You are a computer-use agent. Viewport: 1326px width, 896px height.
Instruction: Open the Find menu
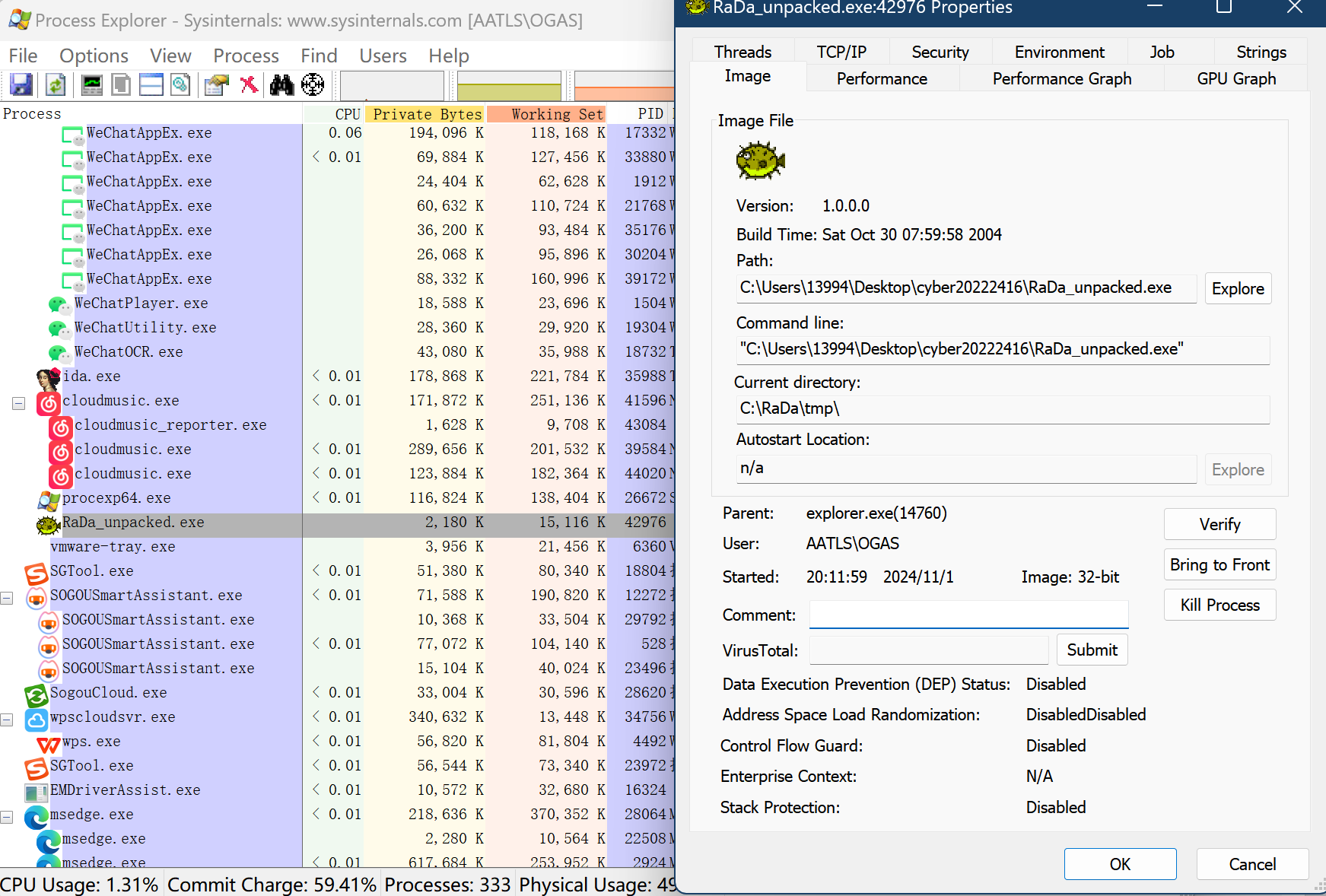[319, 56]
